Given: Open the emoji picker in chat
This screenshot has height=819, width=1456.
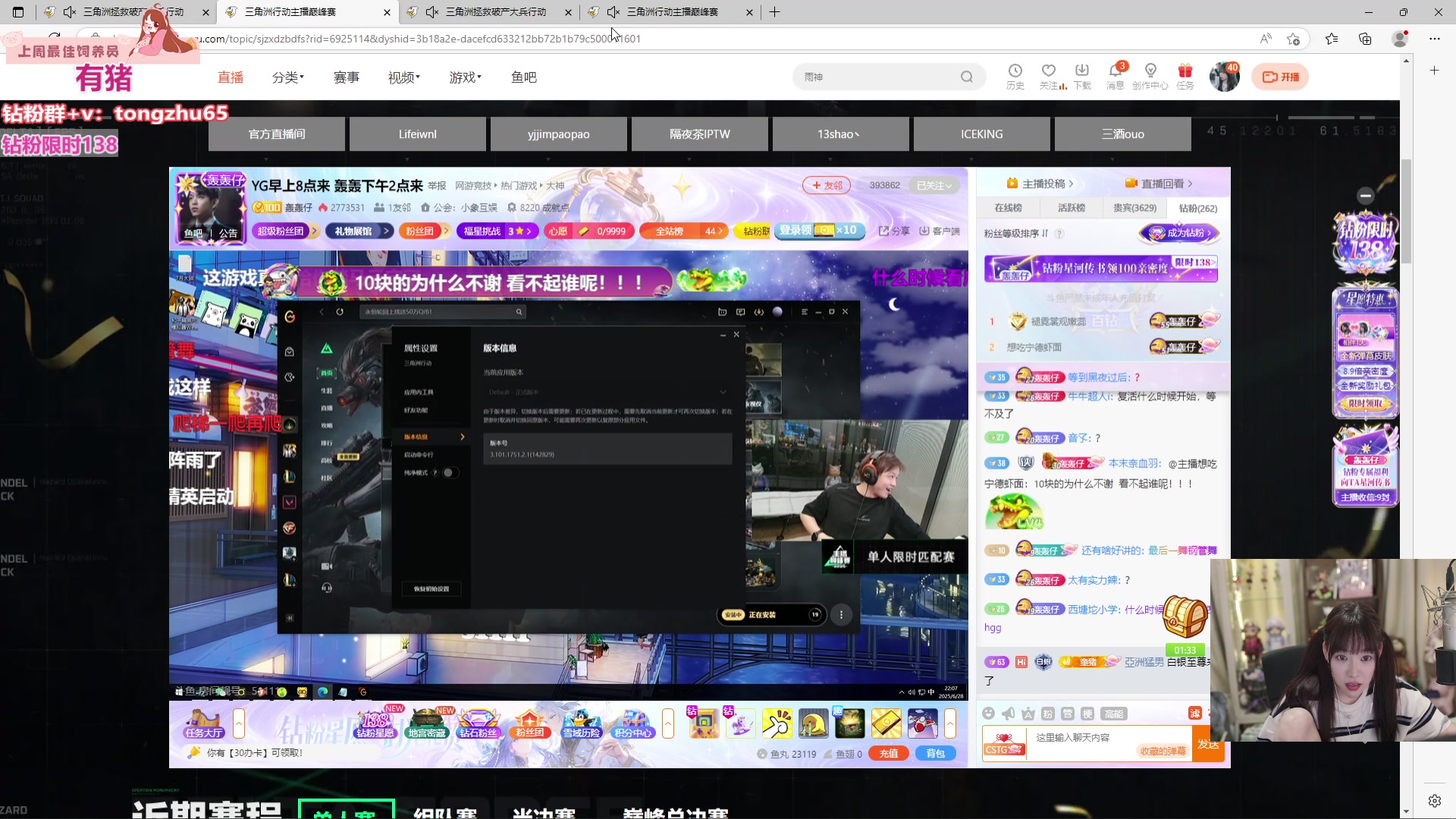Looking at the screenshot, I should [988, 714].
